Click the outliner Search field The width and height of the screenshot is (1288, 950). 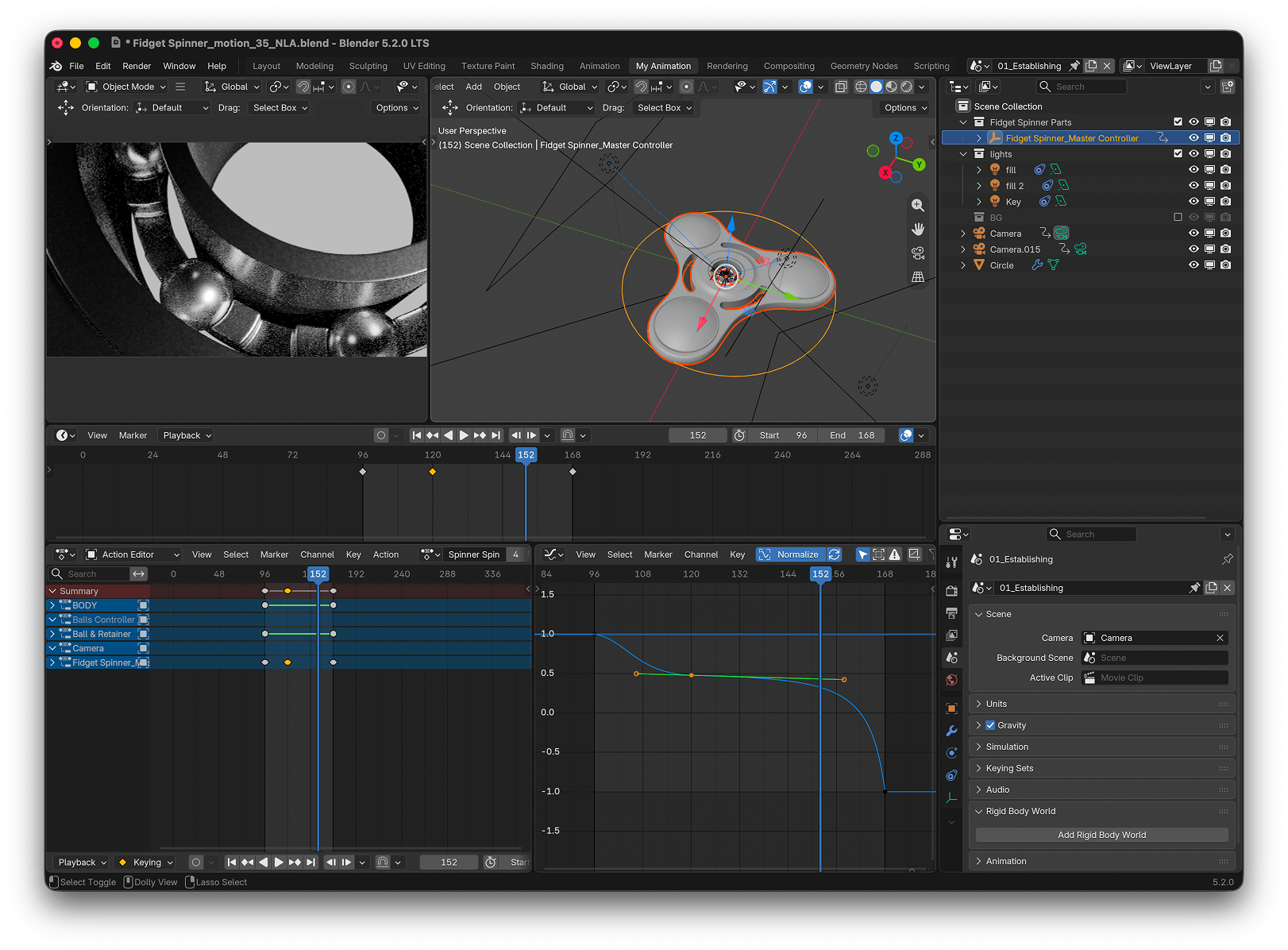(x=1082, y=87)
